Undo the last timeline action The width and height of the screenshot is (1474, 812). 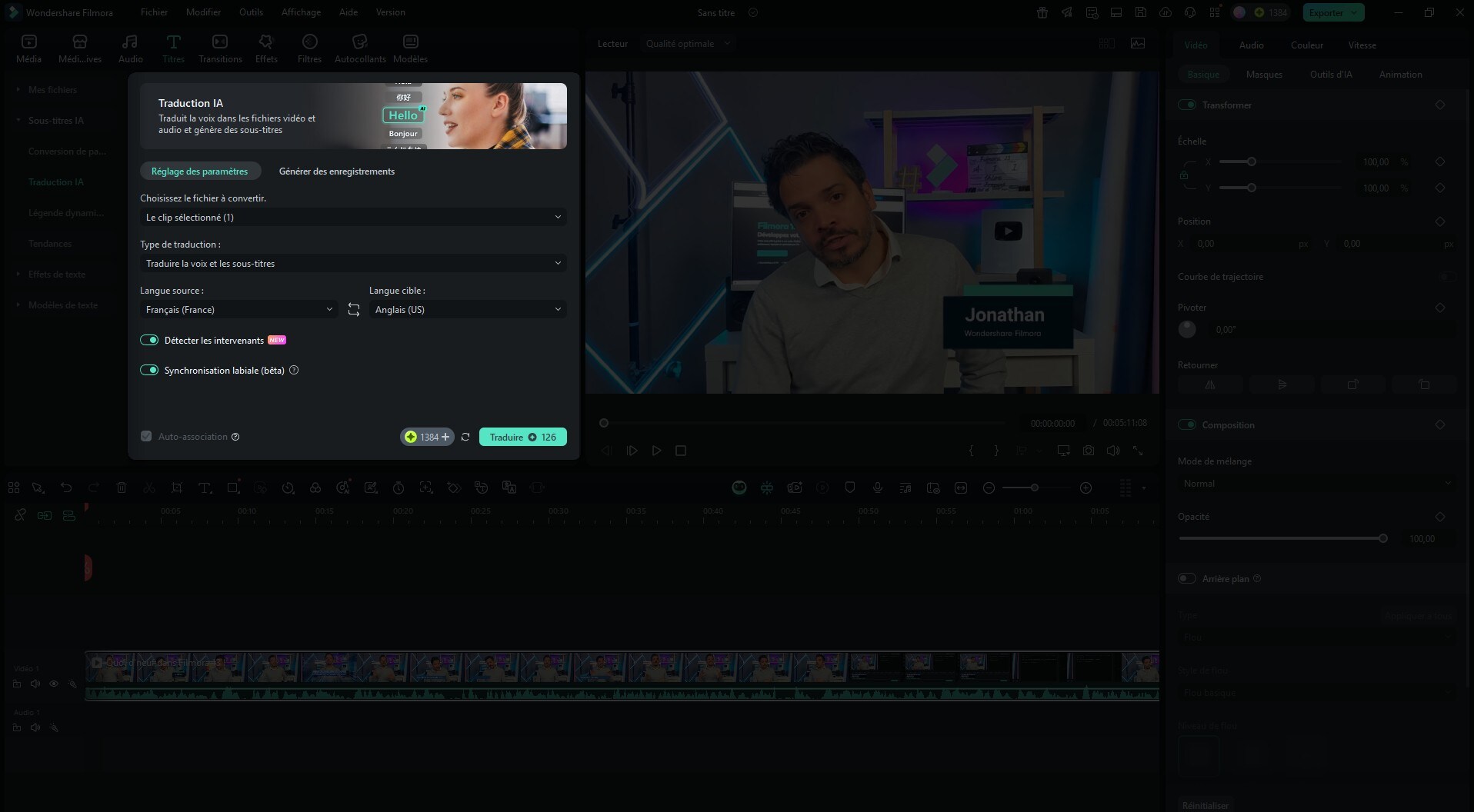point(66,488)
